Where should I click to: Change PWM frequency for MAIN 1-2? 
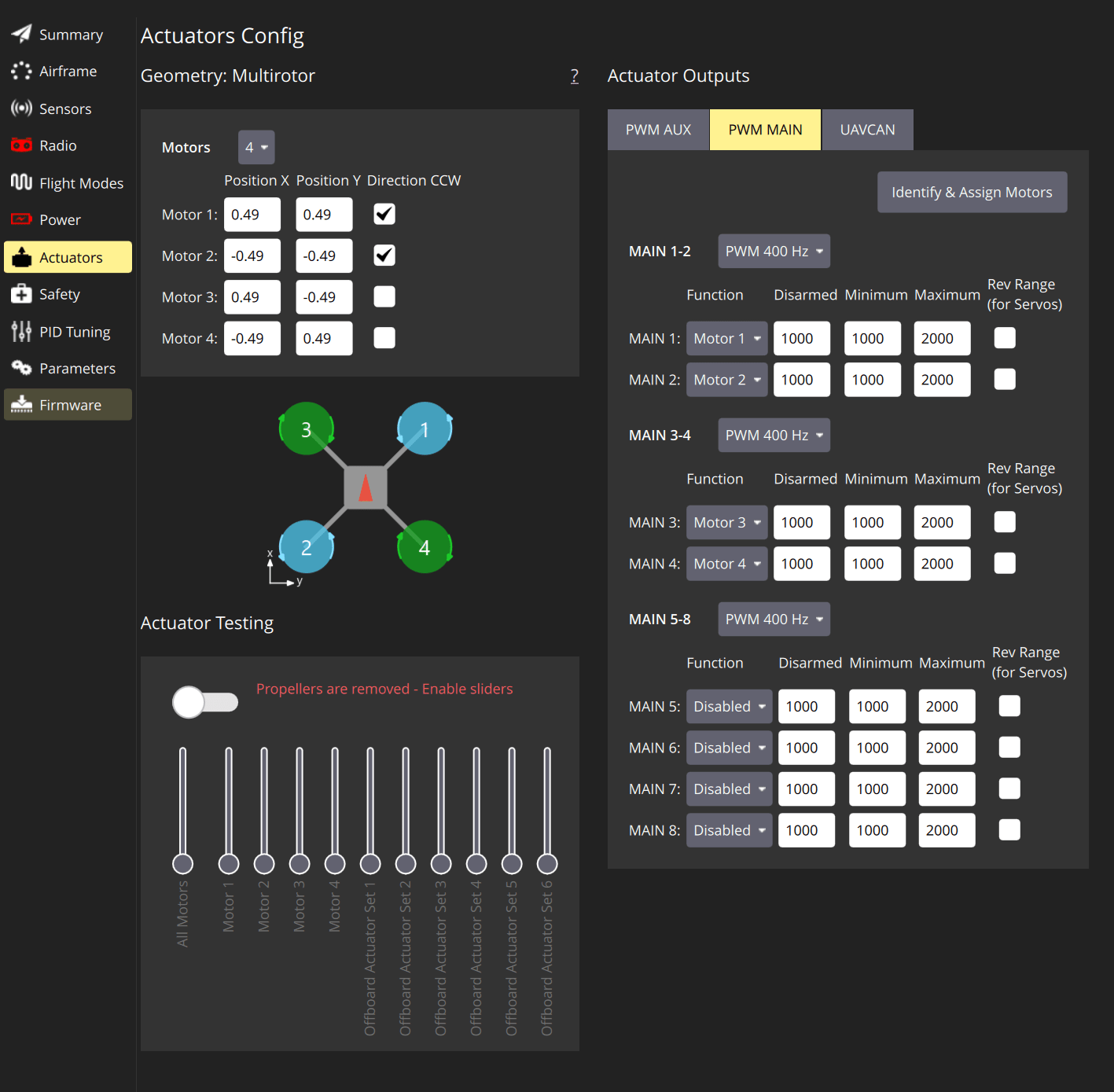pos(774,251)
